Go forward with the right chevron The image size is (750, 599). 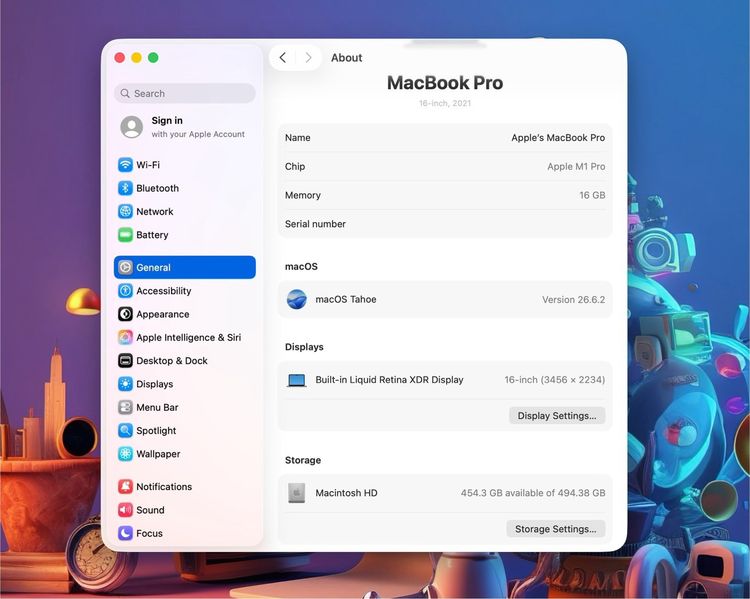(x=309, y=58)
